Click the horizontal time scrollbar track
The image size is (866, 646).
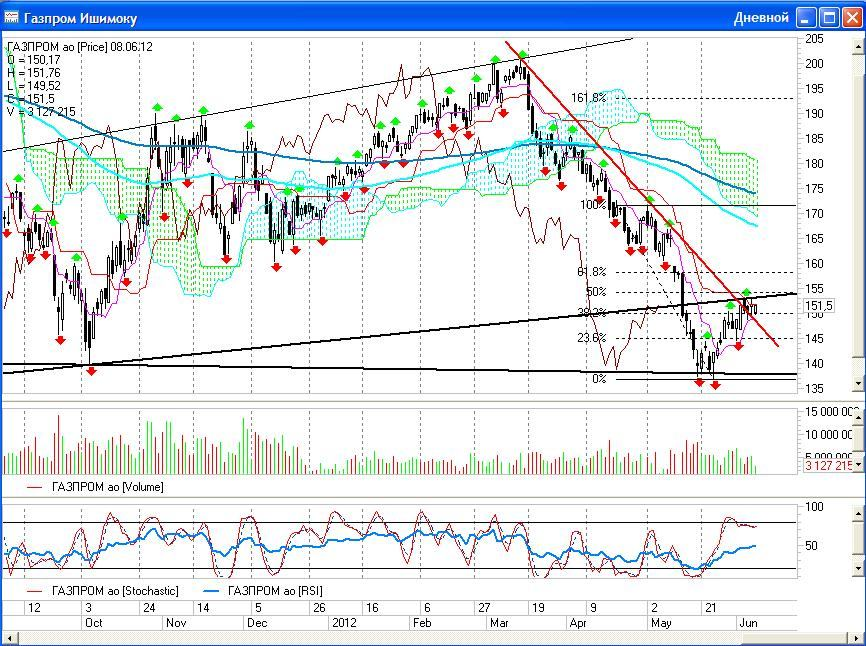point(400,637)
